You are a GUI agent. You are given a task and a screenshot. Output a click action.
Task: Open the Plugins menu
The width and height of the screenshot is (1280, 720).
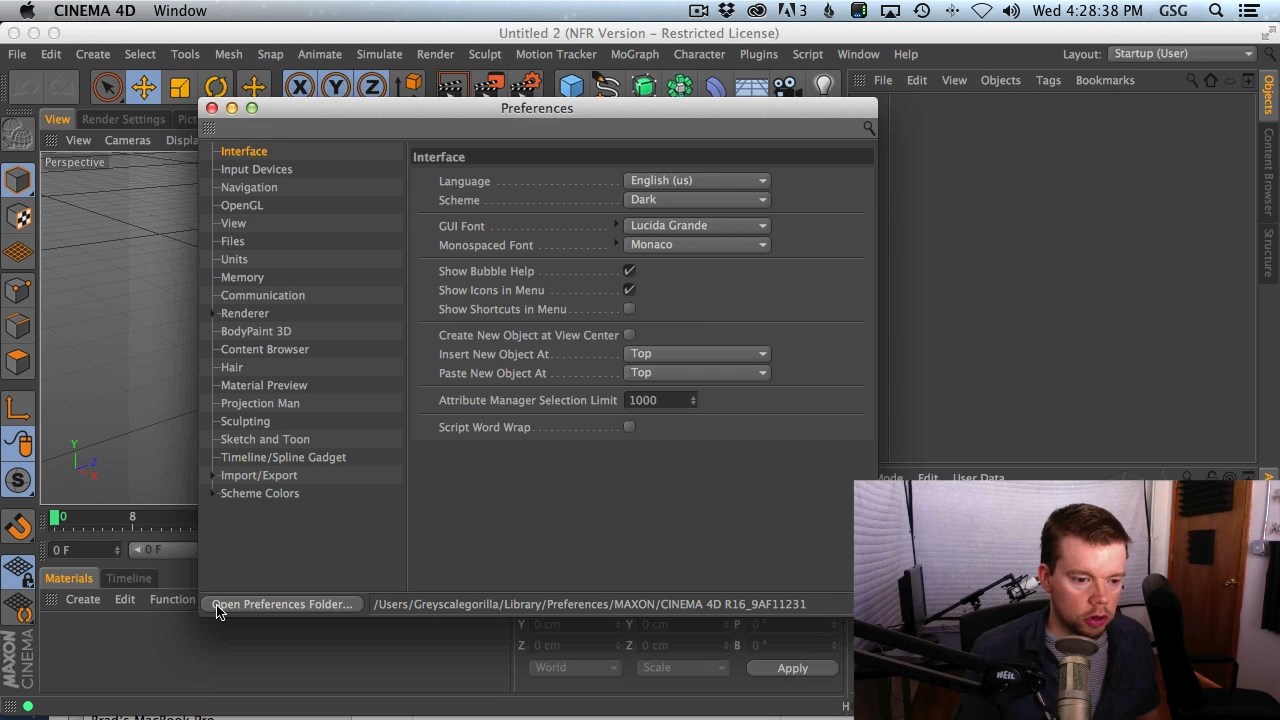point(758,54)
